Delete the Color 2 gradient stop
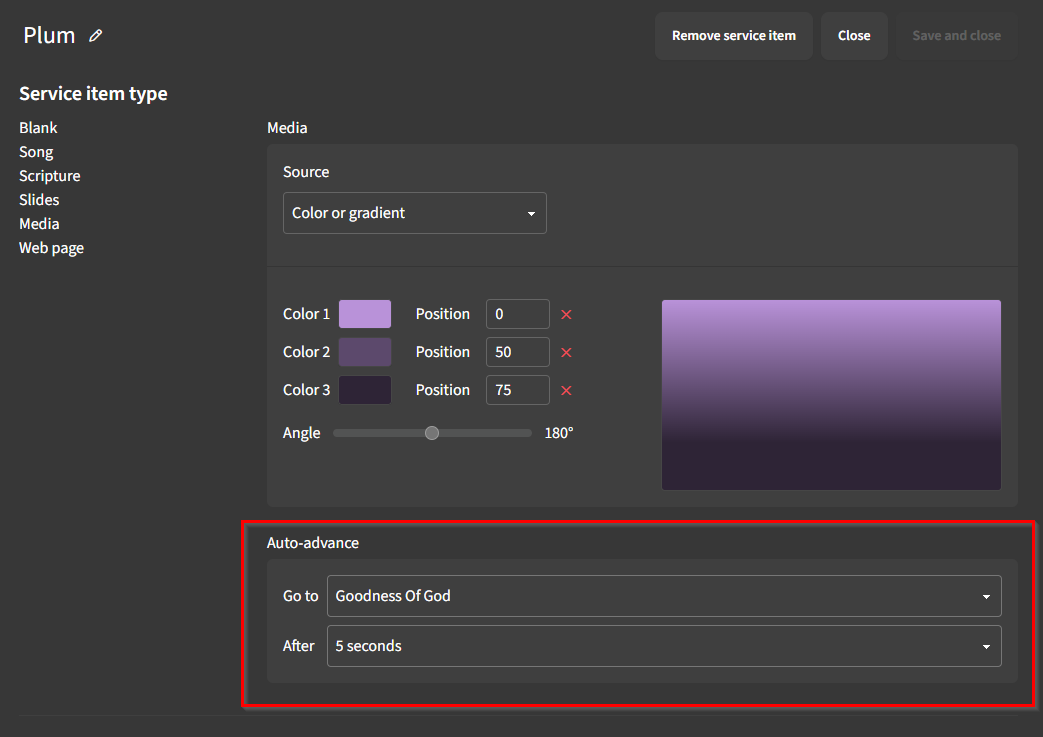This screenshot has width=1043, height=737. click(566, 351)
